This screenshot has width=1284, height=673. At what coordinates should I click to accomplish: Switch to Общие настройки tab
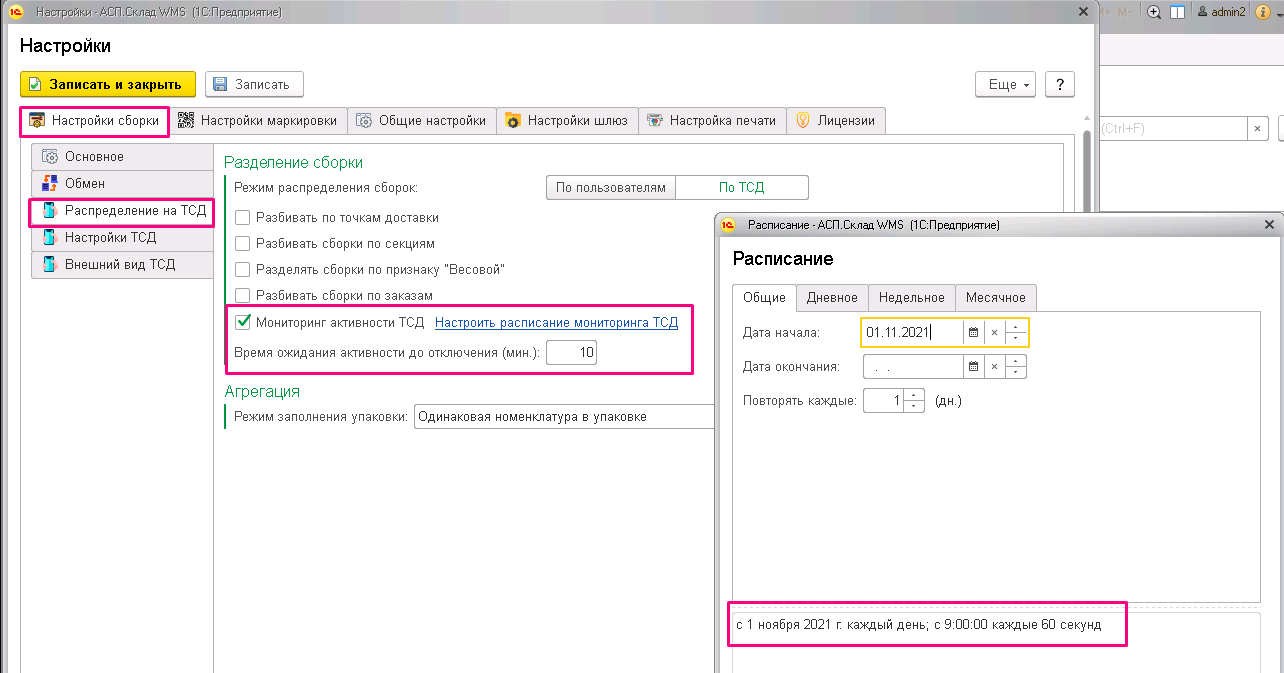[422, 121]
